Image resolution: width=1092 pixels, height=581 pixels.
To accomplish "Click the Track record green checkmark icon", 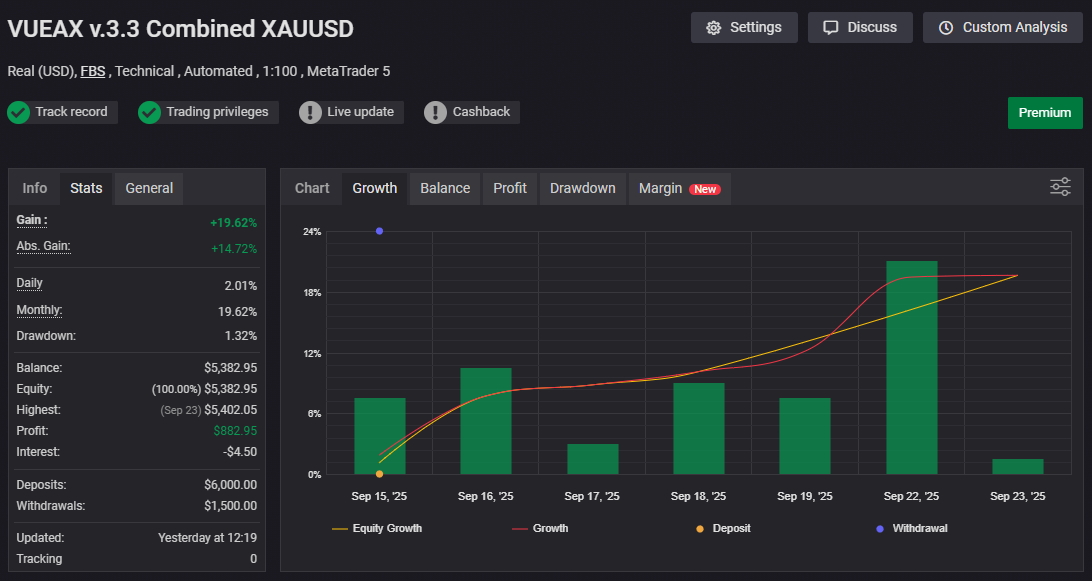I will [17, 111].
